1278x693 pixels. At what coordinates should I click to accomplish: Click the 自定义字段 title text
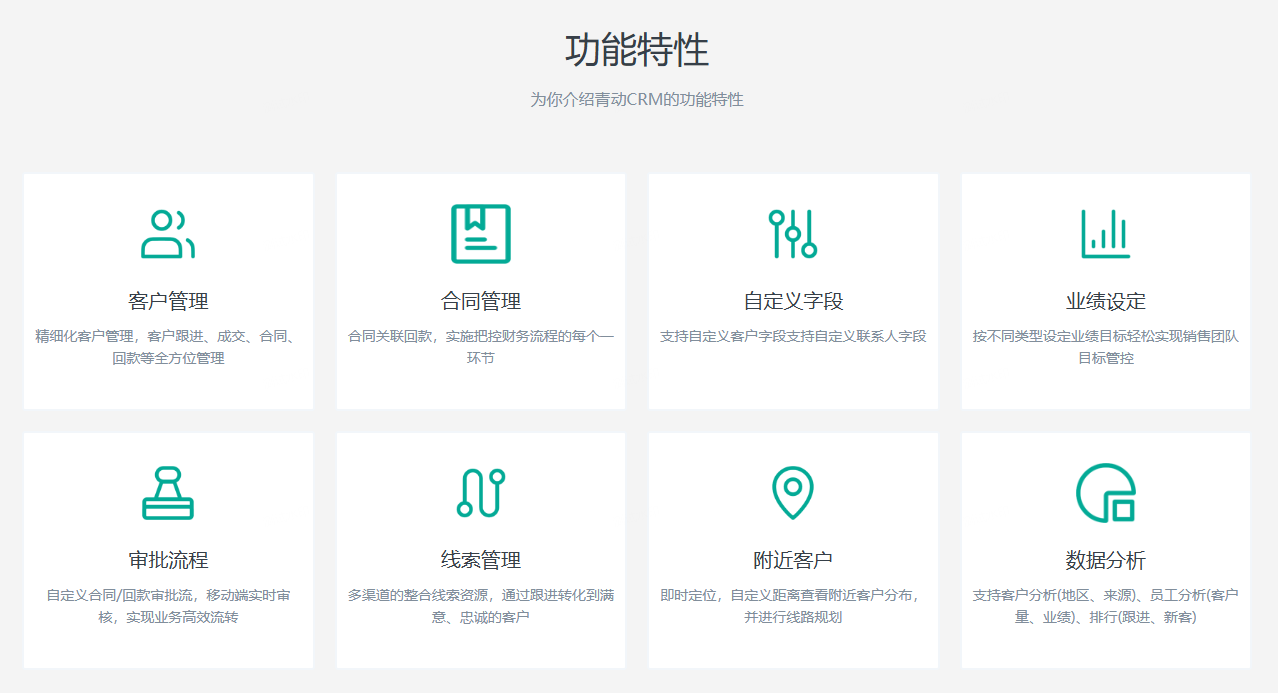pos(793,301)
